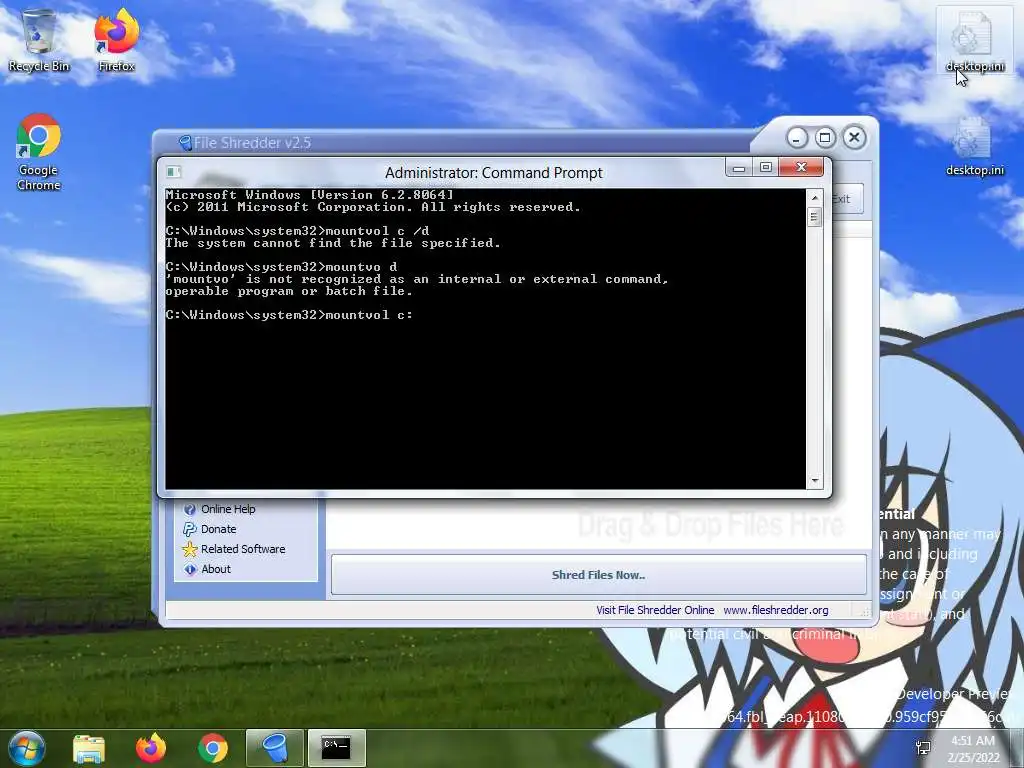Click the Donate PayPal icon

pyautogui.click(x=189, y=529)
